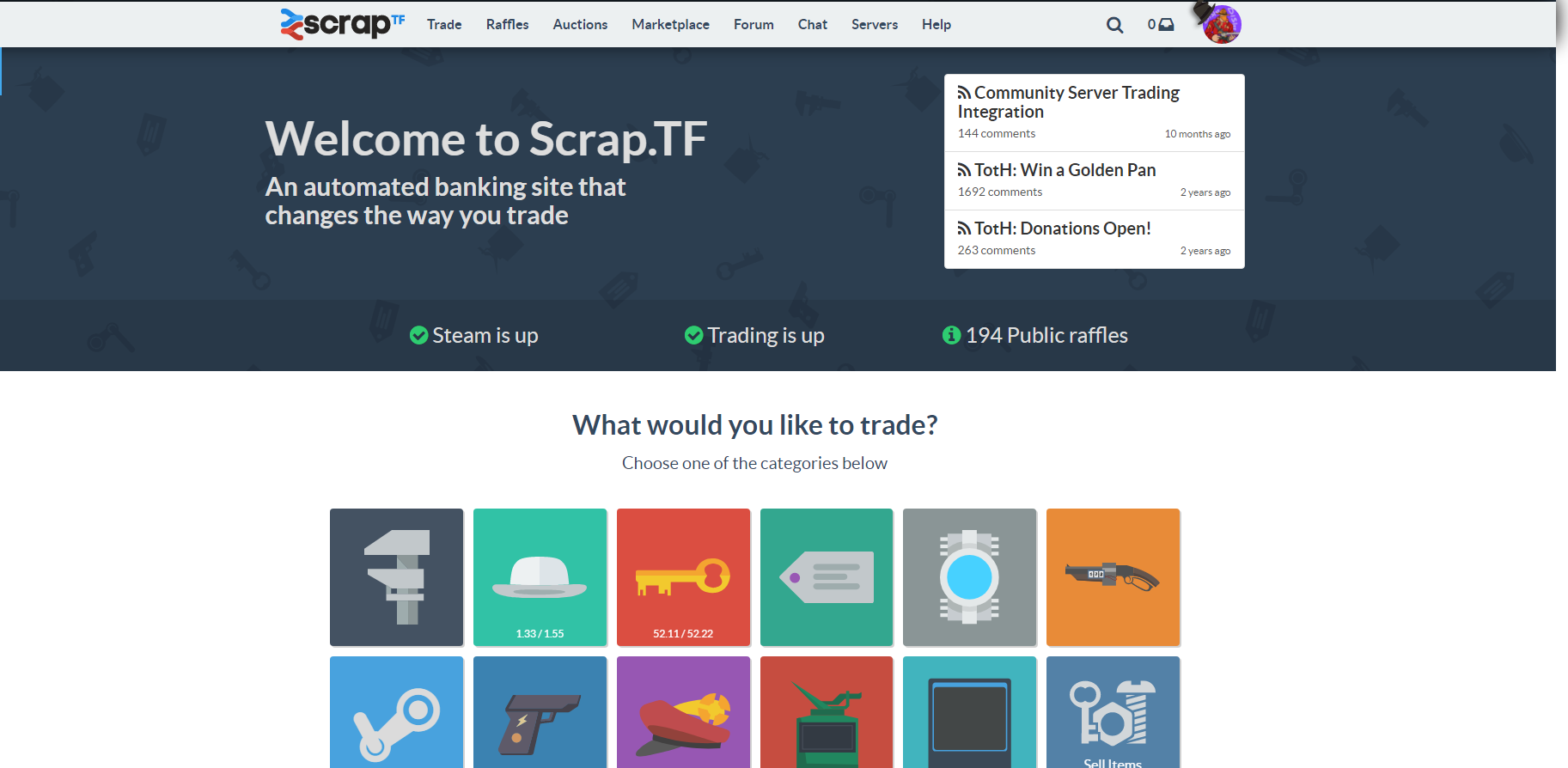Image resolution: width=1568 pixels, height=768 pixels.
Task: Open the TotH: Win a Golden Pan post
Action: pyautogui.click(x=1057, y=170)
